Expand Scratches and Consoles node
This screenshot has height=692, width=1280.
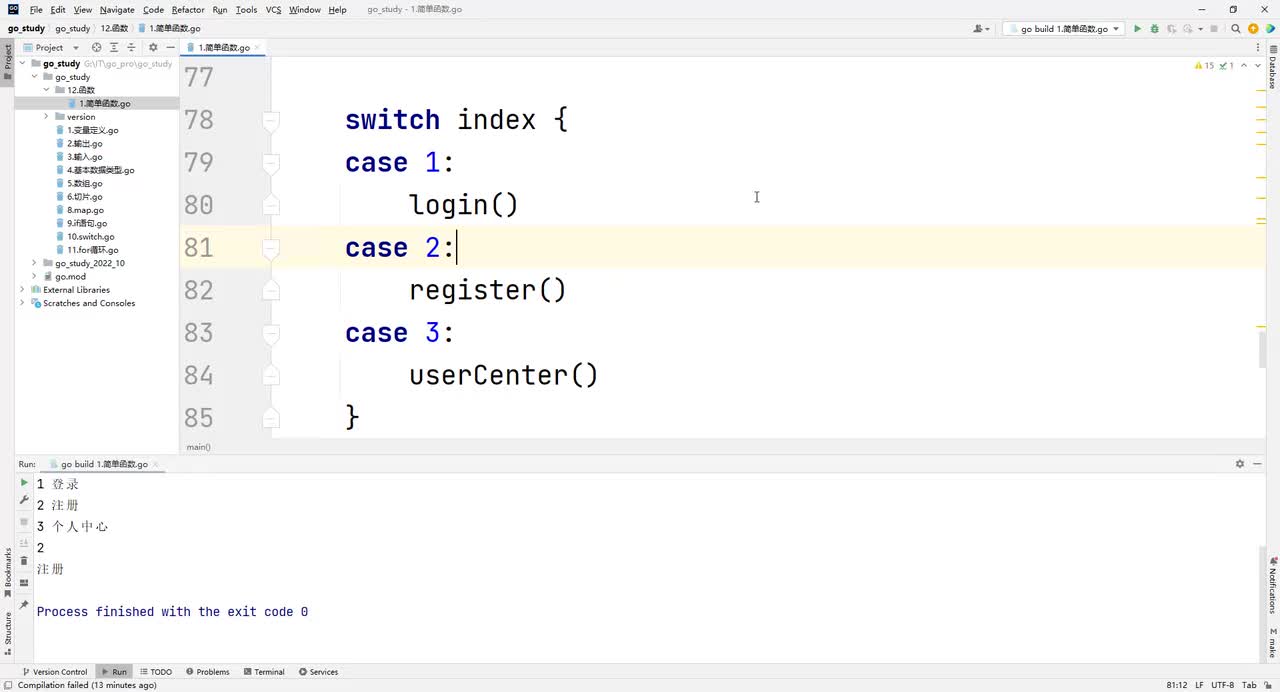click(x=22, y=303)
